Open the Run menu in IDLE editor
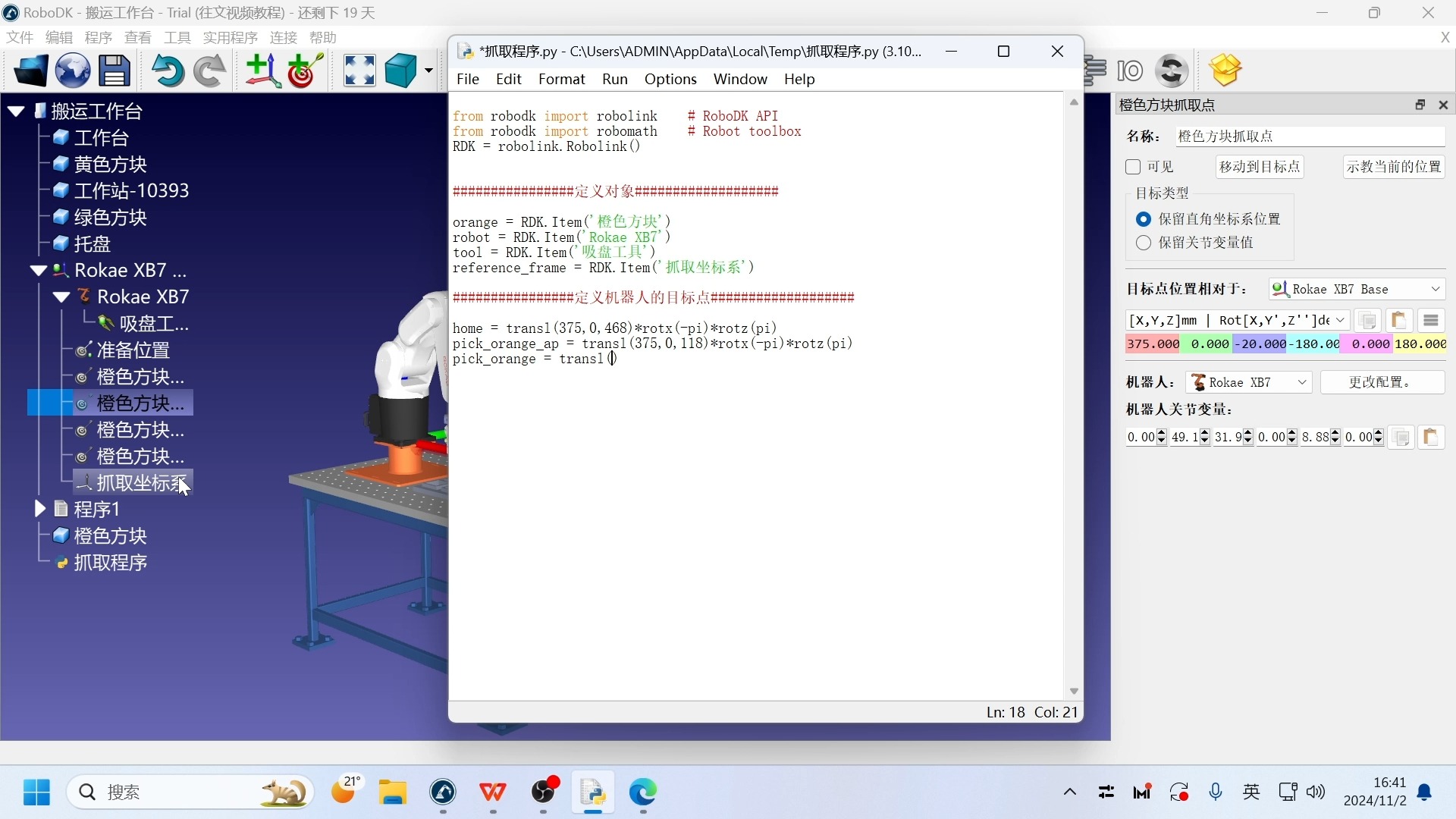Screen dimensions: 1456x819 point(614,79)
